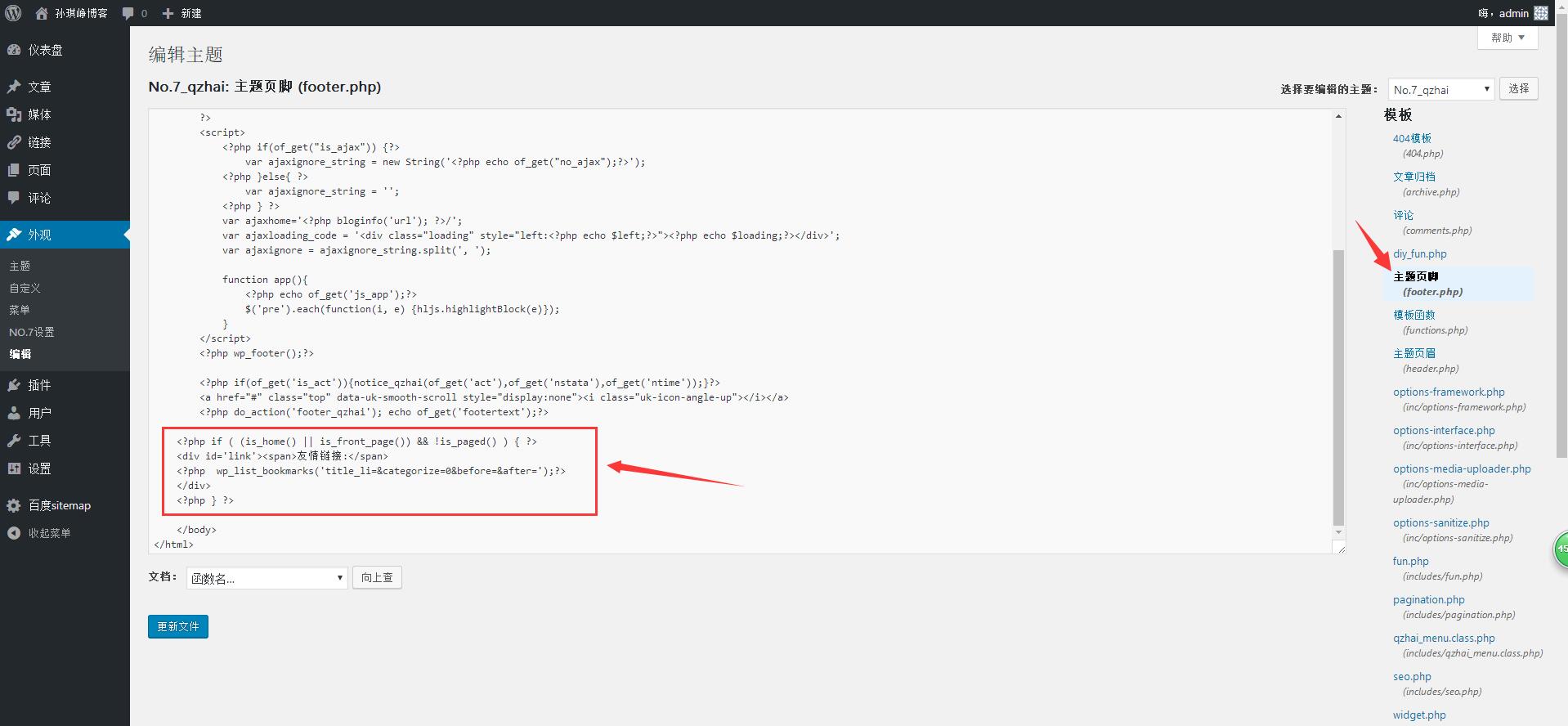The width and height of the screenshot is (1568, 726).
Task: Open options-sanitize.php link
Action: 1441,522
